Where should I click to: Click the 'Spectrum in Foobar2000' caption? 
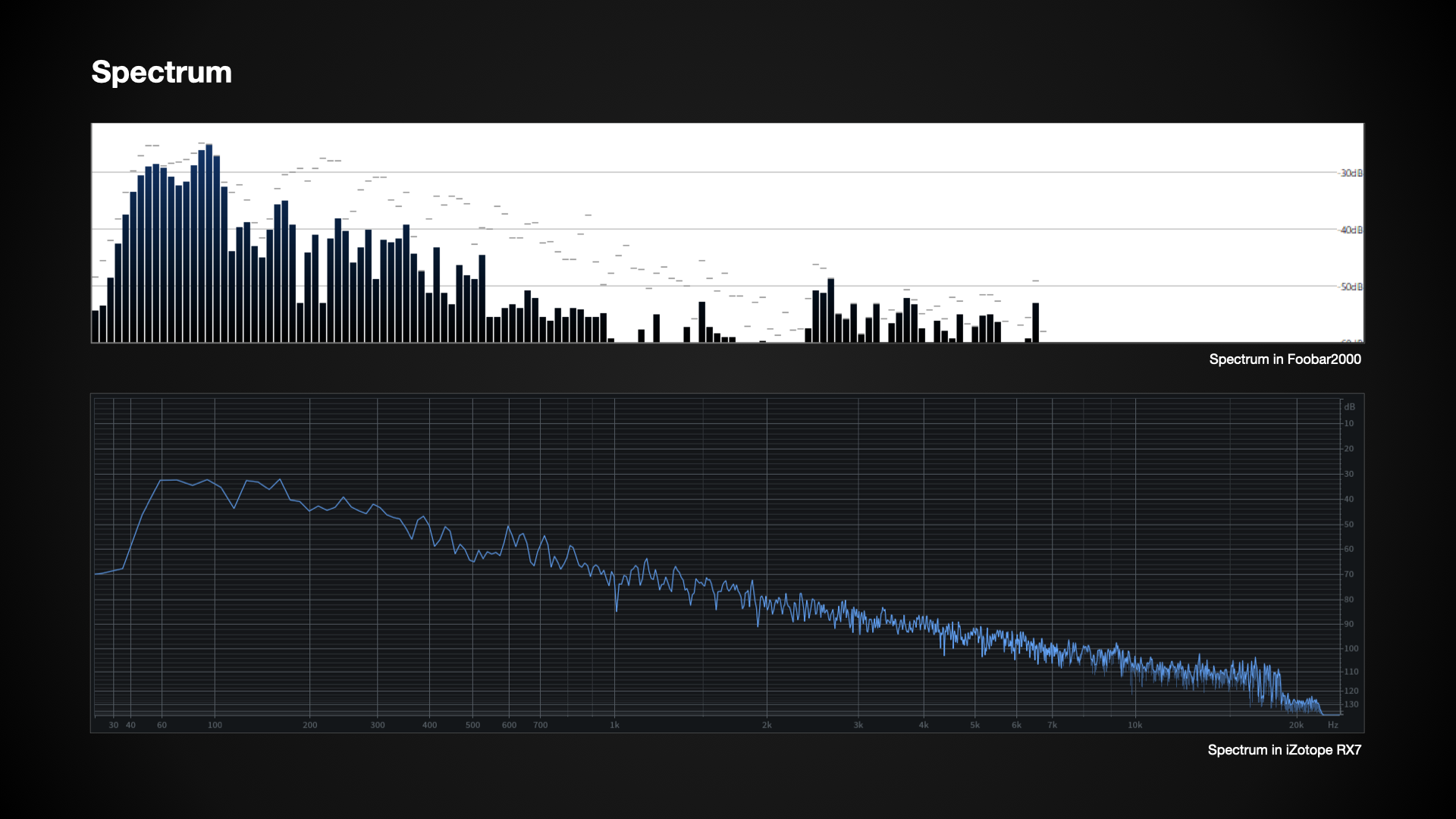point(1285,359)
